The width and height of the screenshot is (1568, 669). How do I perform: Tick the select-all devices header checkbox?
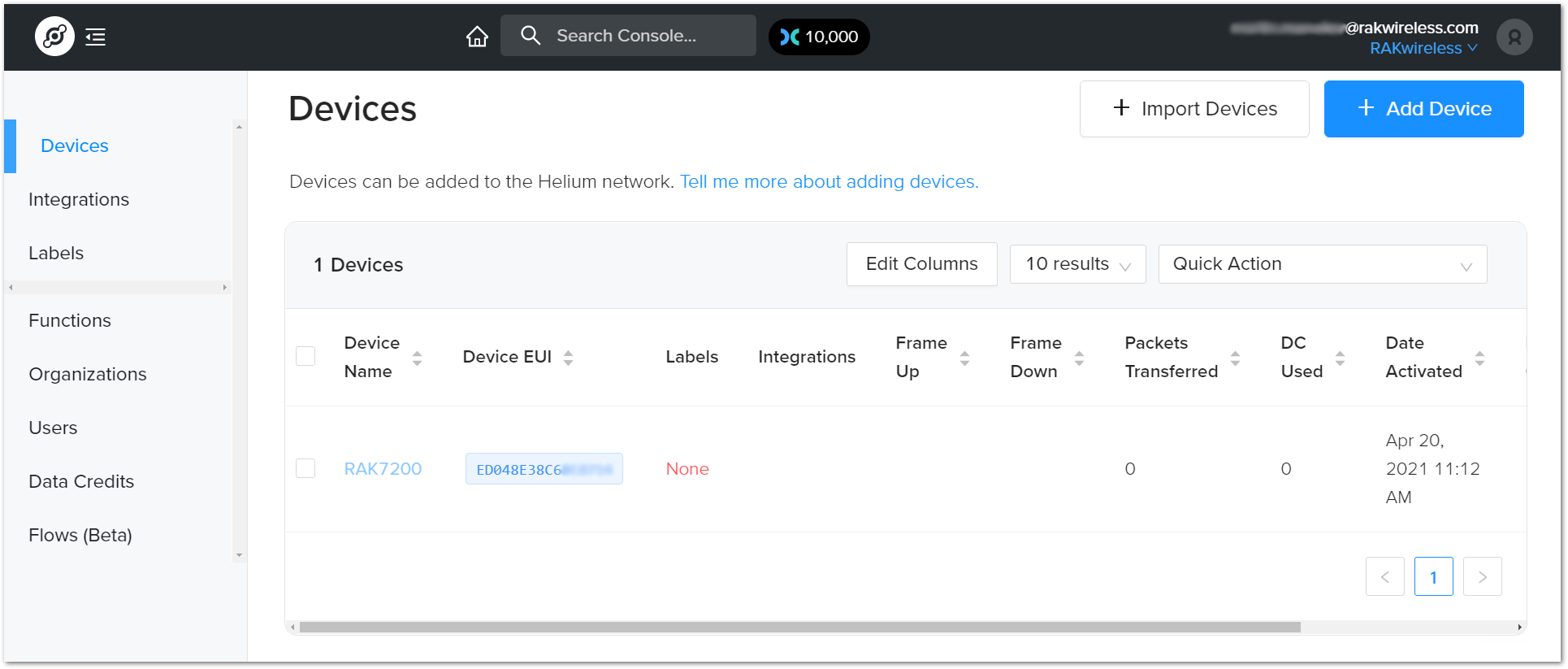coord(305,356)
